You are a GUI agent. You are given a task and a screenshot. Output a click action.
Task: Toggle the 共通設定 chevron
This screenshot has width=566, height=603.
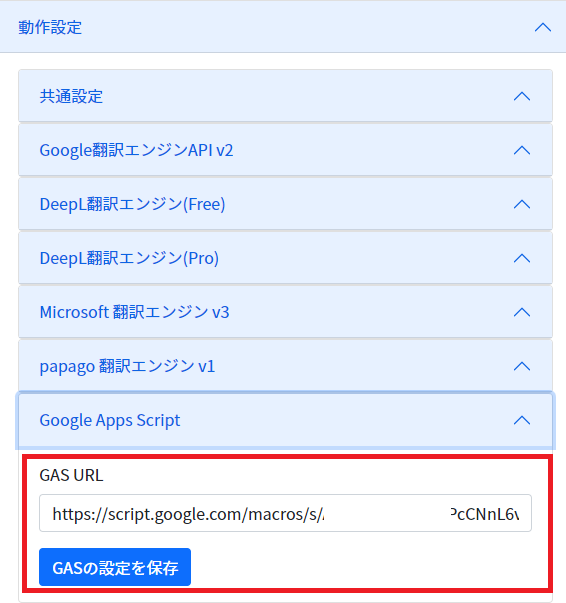pyautogui.click(x=522, y=96)
